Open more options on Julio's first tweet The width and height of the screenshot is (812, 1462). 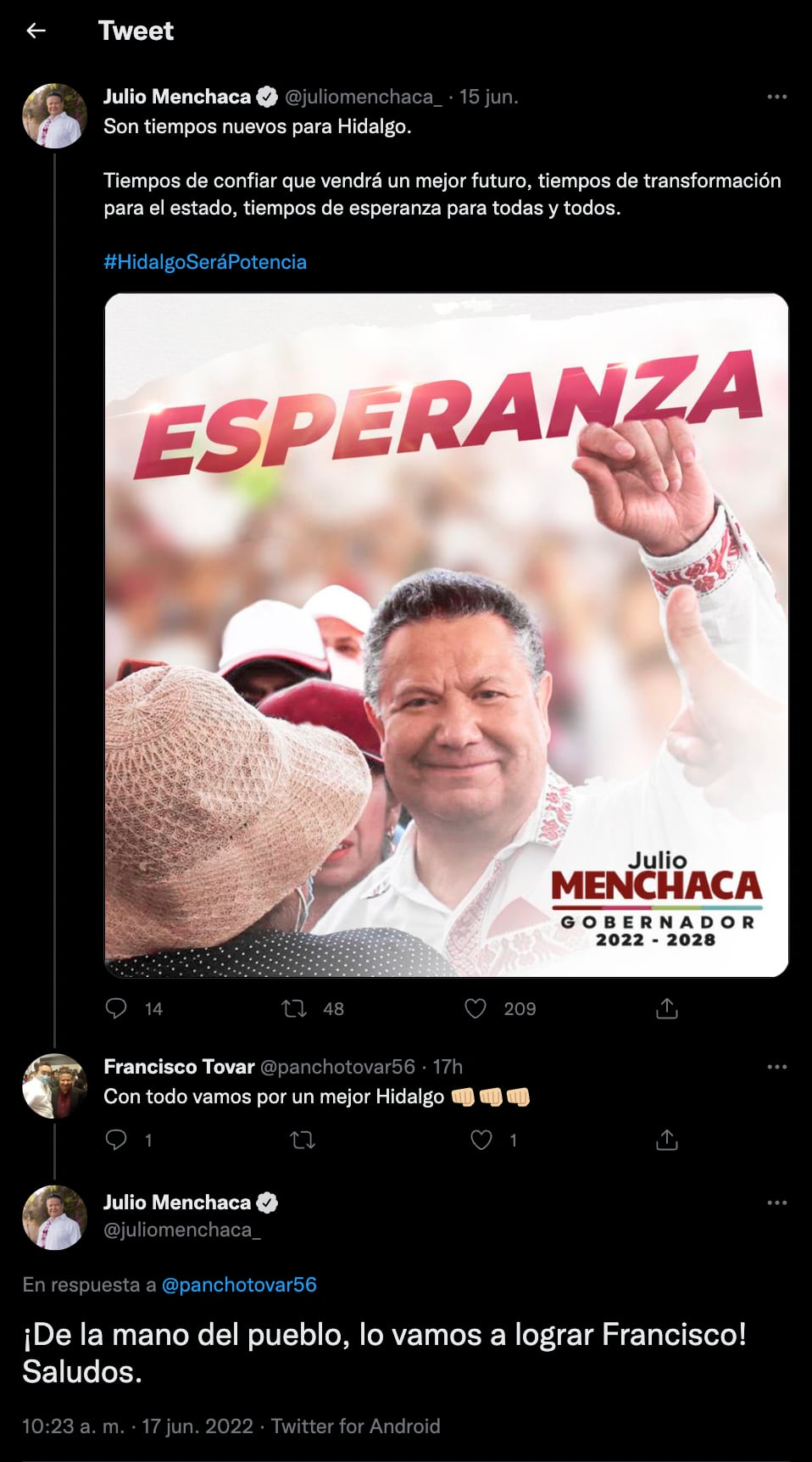coord(777,97)
